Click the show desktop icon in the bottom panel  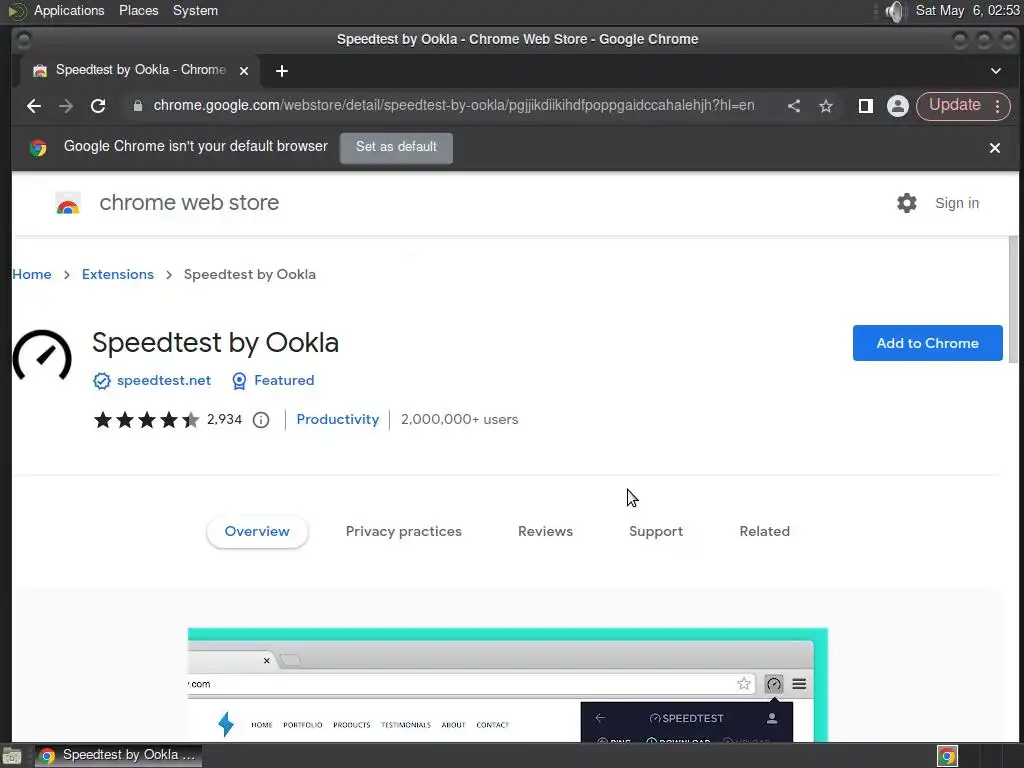point(12,756)
